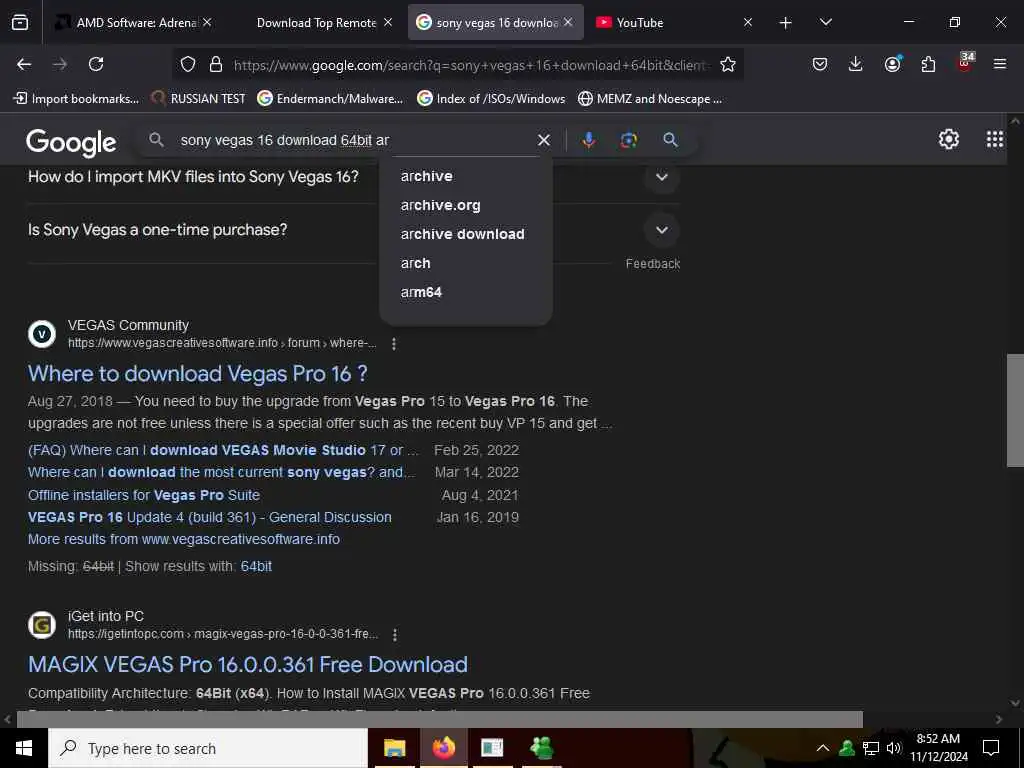The image size is (1024, 768).
Task: Open the tracking protection shield icon
Action: [x=188, y=64]
